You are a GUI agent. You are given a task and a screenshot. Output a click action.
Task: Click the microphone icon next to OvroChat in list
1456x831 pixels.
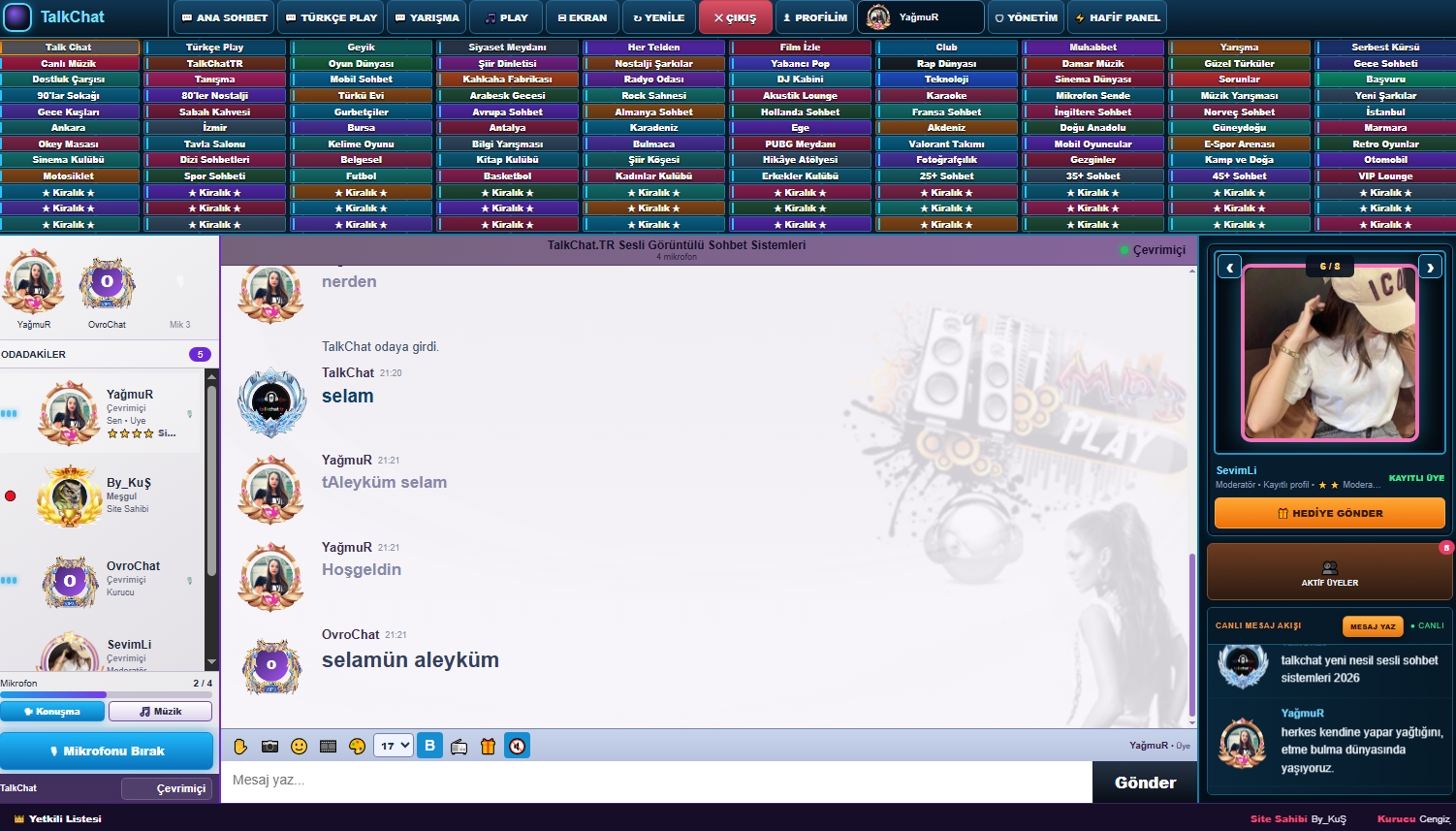189,581
